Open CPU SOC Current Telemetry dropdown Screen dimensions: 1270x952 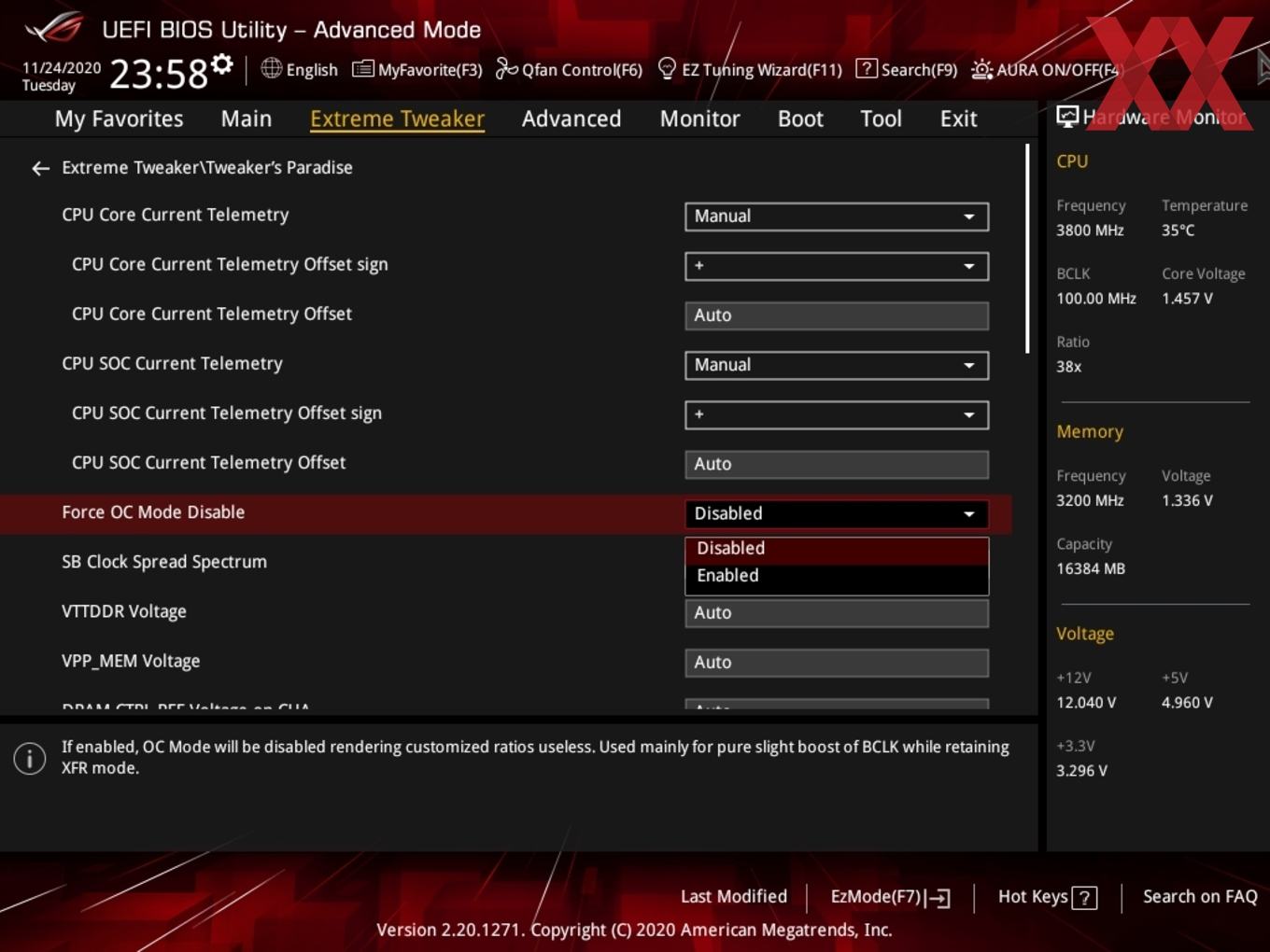(x=837, y=365)
